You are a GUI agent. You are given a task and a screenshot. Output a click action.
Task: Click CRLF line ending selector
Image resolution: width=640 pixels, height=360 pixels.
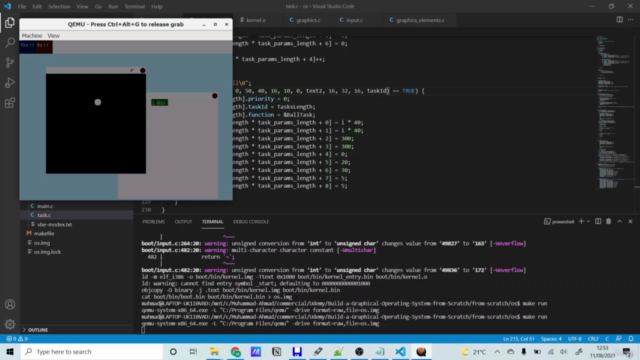click(x=593, y=339)
